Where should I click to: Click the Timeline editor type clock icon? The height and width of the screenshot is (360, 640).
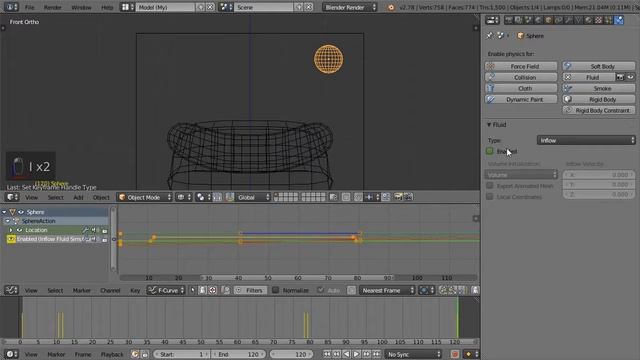[x=11, y=354]
